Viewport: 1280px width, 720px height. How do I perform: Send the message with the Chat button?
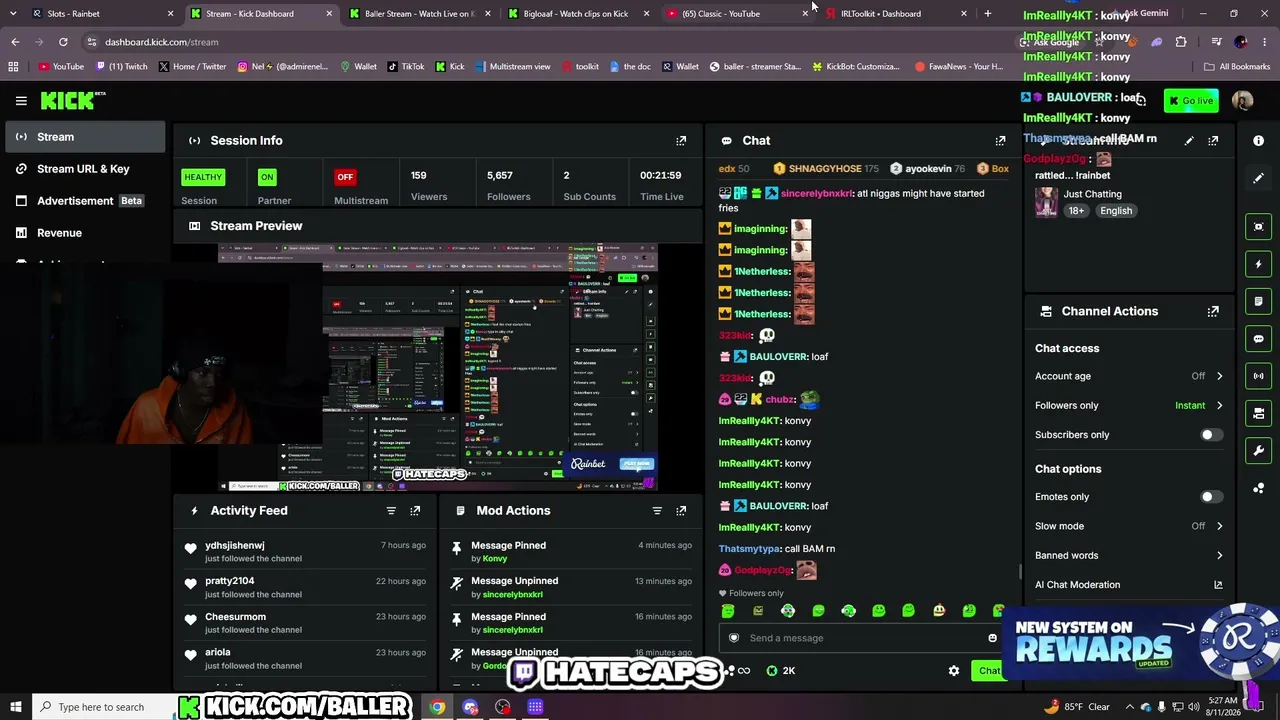coord(988,671)
